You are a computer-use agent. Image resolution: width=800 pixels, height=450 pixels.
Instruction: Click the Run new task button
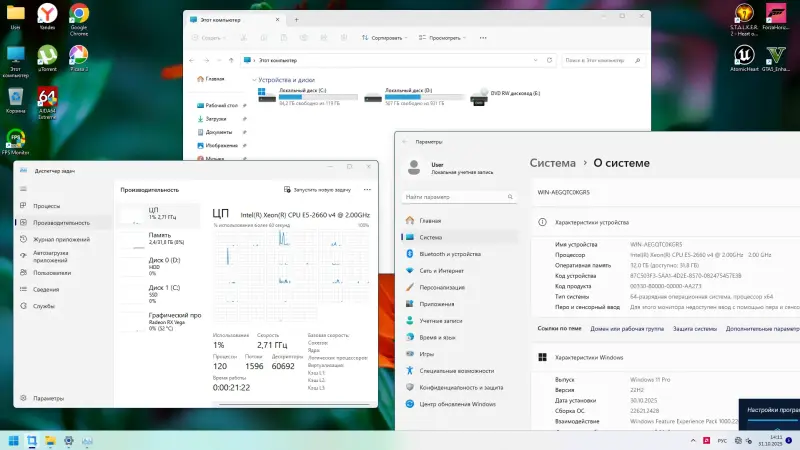point(317,189)
